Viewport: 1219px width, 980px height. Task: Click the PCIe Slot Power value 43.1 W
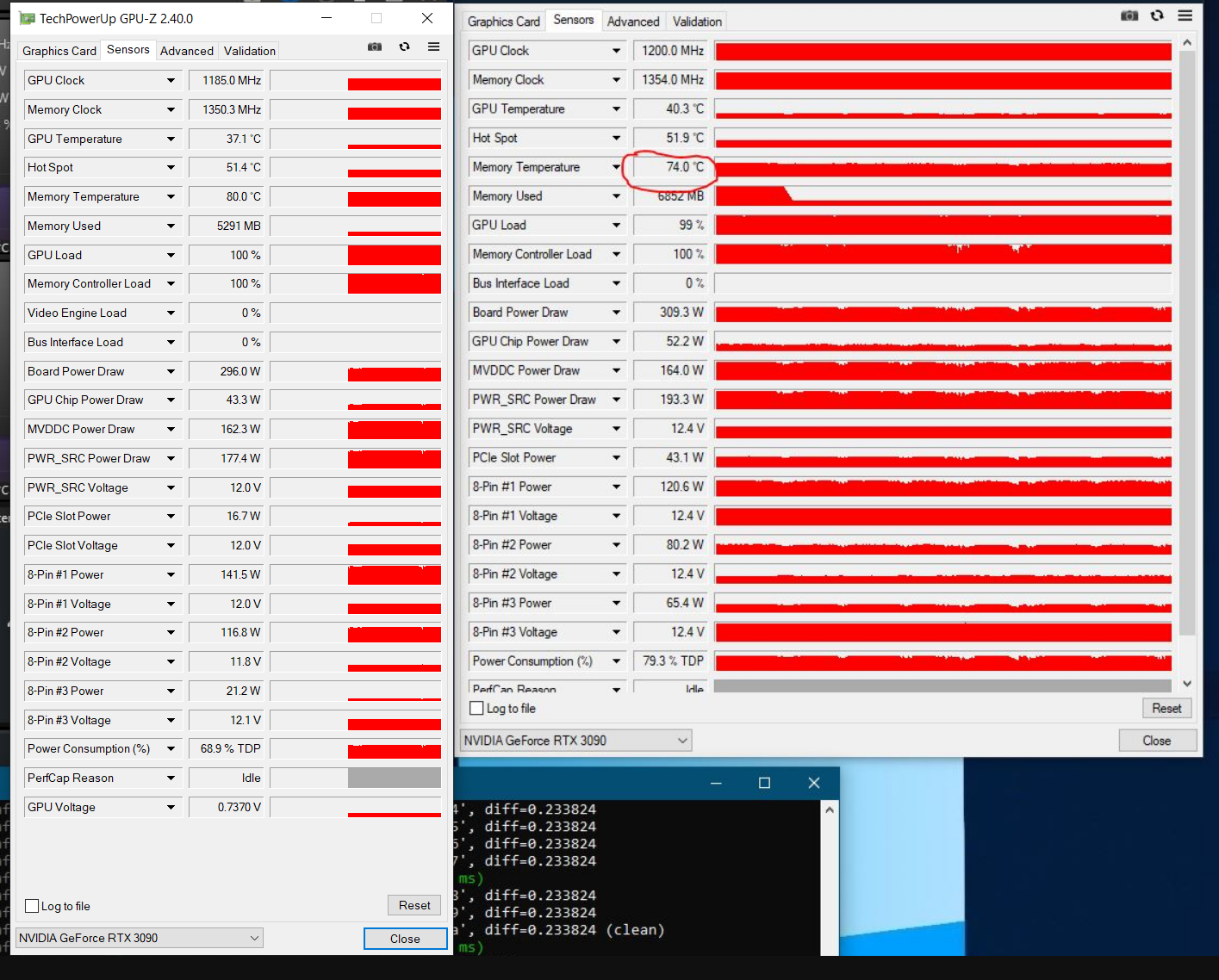tap(672, 457)
